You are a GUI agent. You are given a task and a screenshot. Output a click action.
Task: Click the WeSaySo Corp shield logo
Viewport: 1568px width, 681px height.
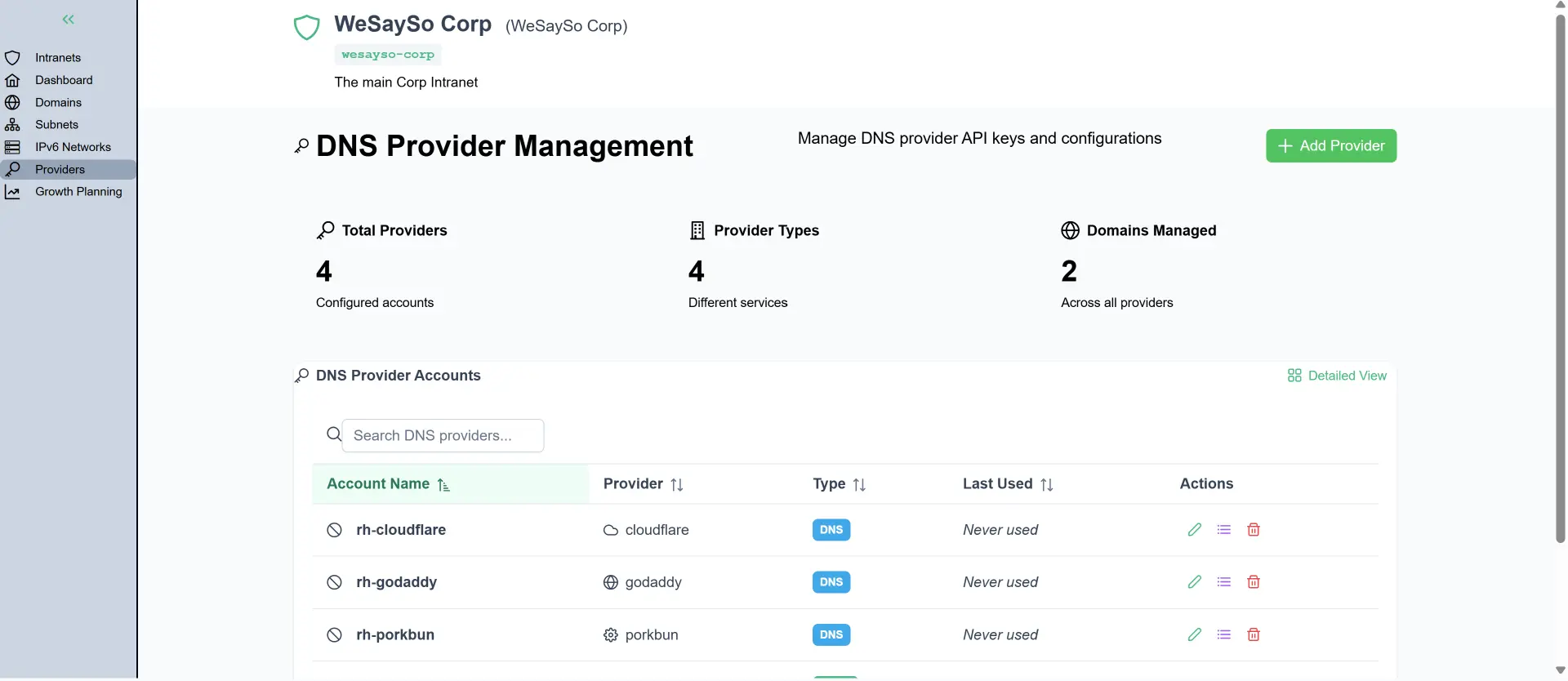pyautogui.click(x=307, y=27)
